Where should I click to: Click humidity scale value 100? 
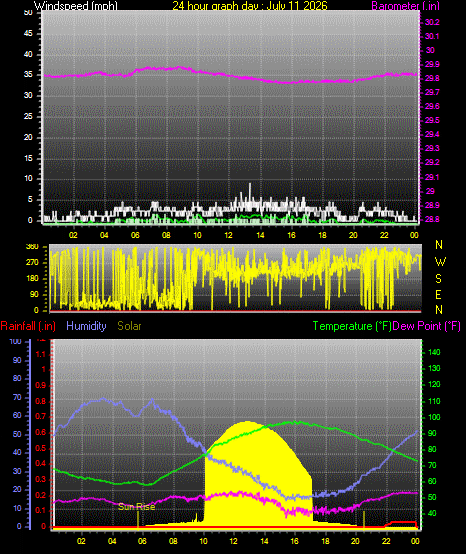16,342
